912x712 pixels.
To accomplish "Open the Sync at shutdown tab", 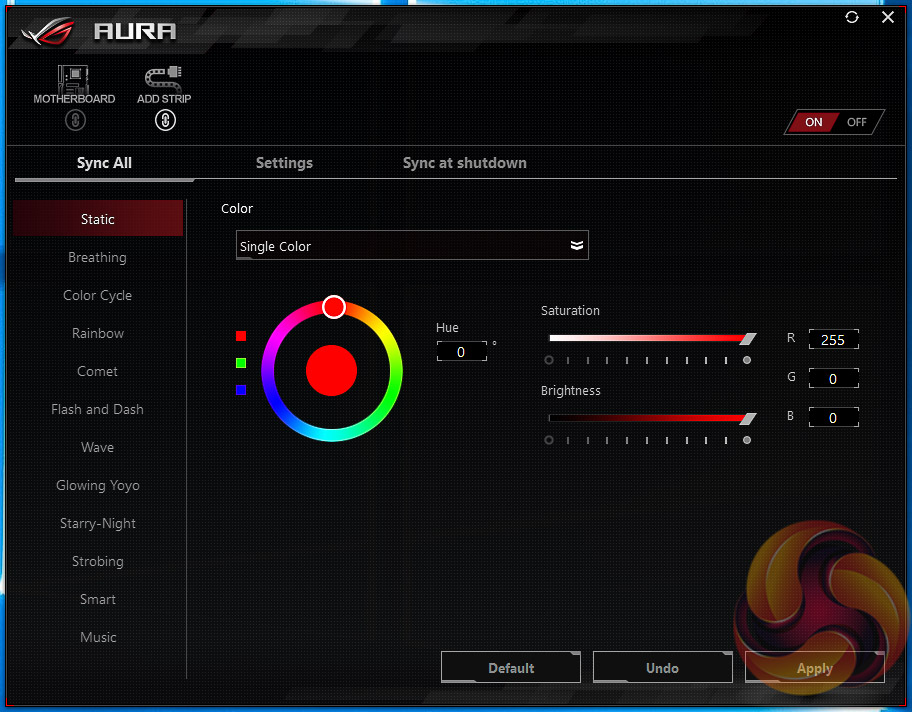I will tap(465, 163).
